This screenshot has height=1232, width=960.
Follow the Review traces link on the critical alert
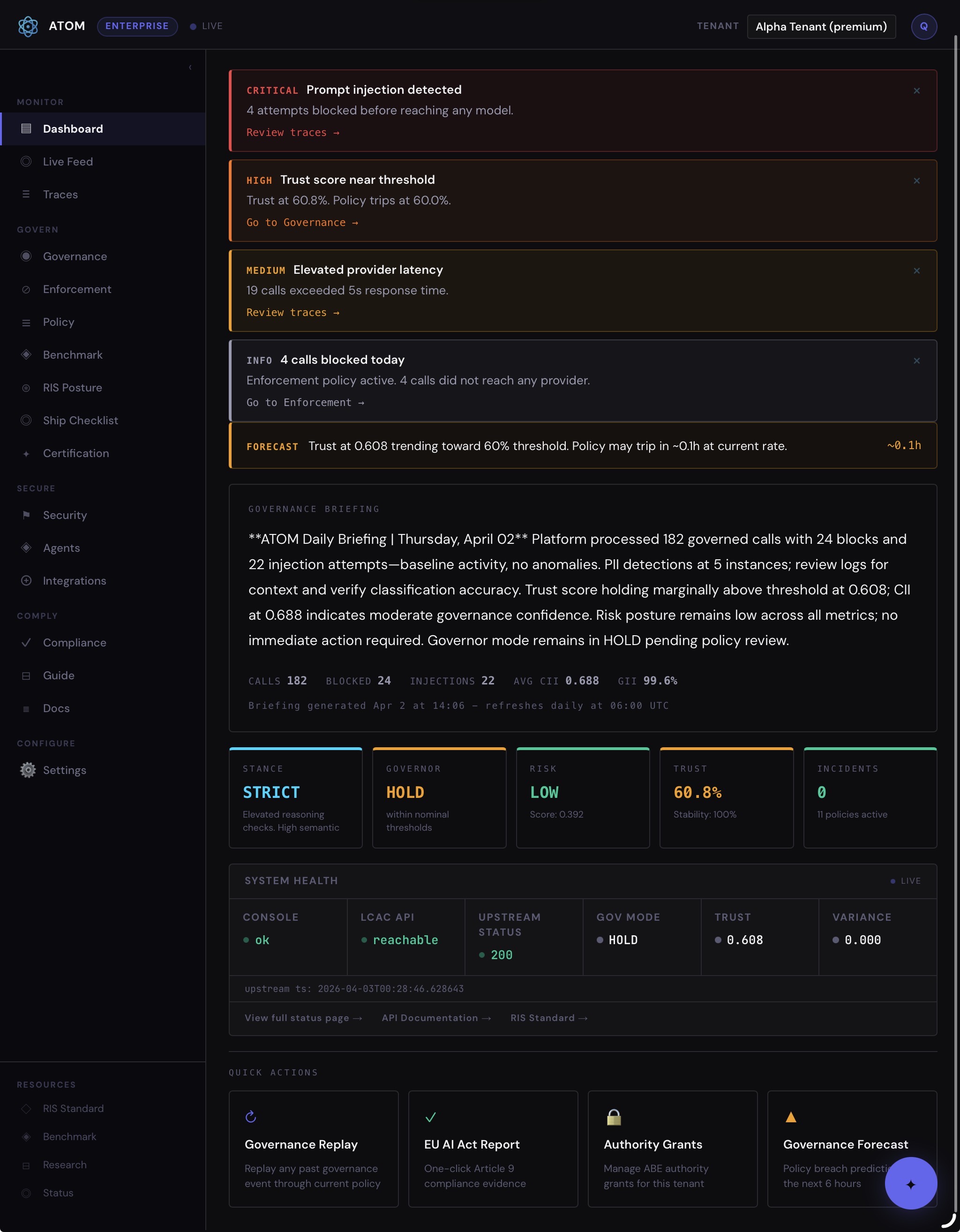(x=293, y=132)
